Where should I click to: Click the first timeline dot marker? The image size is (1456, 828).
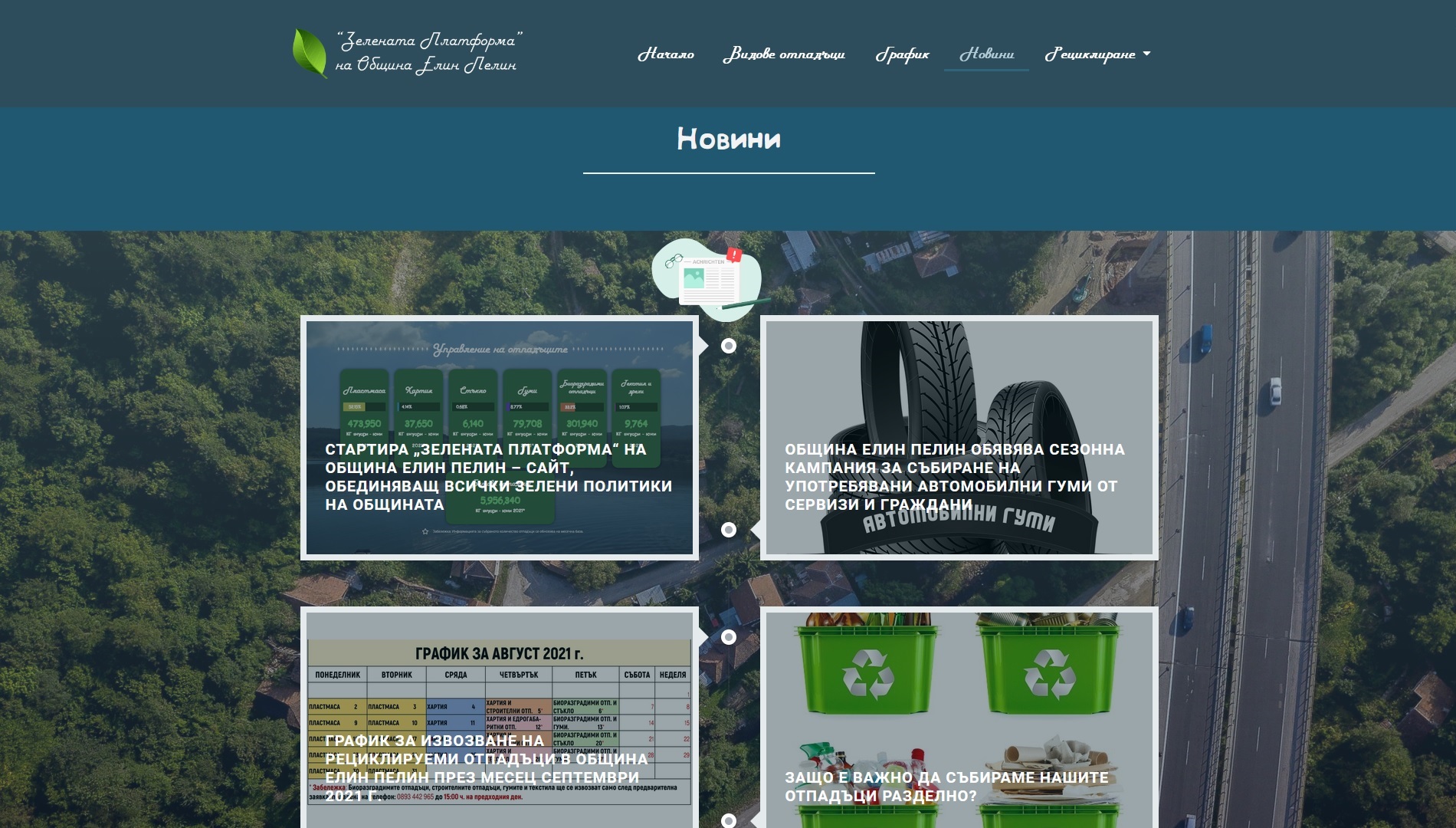coord(729,346)
